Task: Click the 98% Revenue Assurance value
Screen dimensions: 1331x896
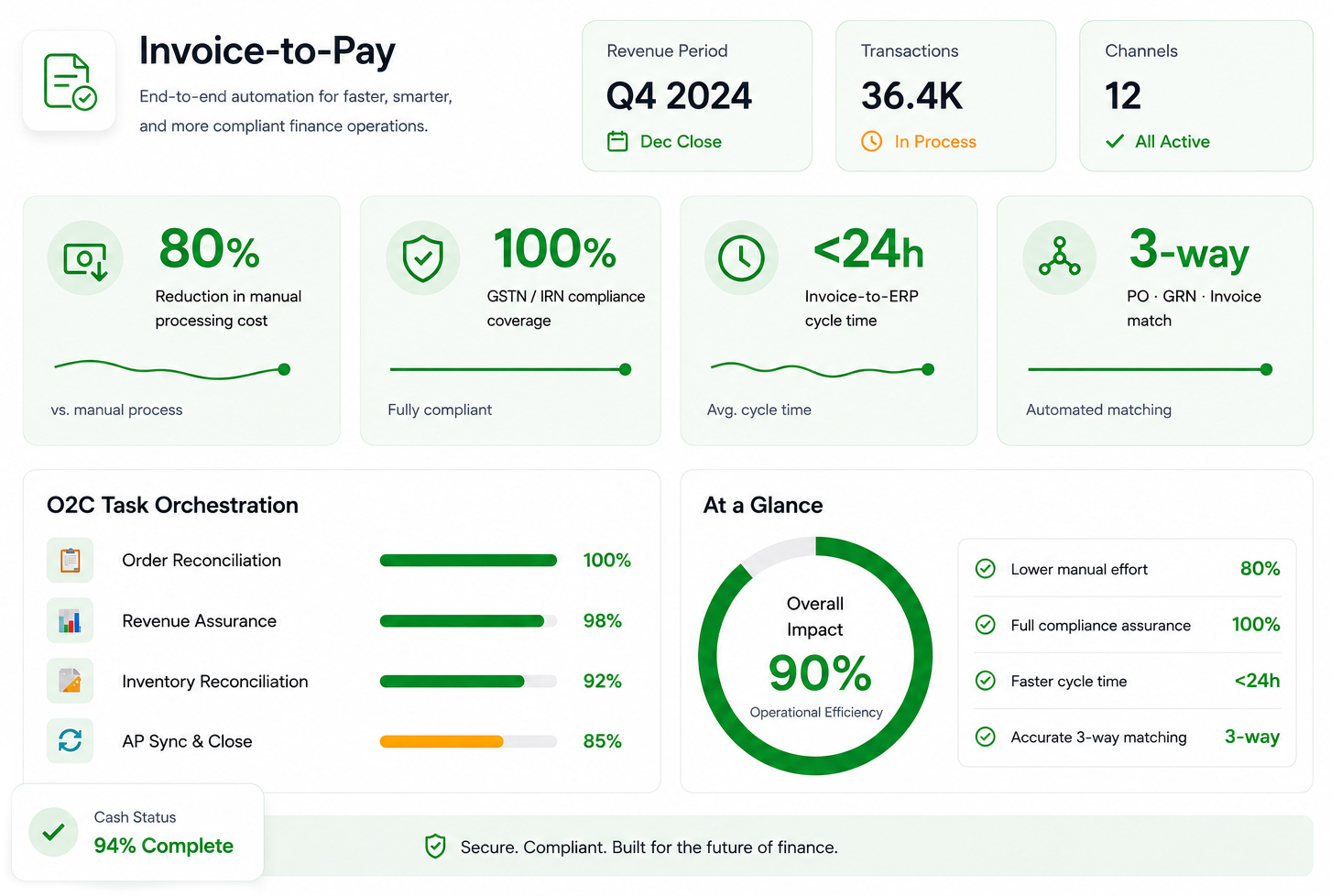Action: (603, 621)
